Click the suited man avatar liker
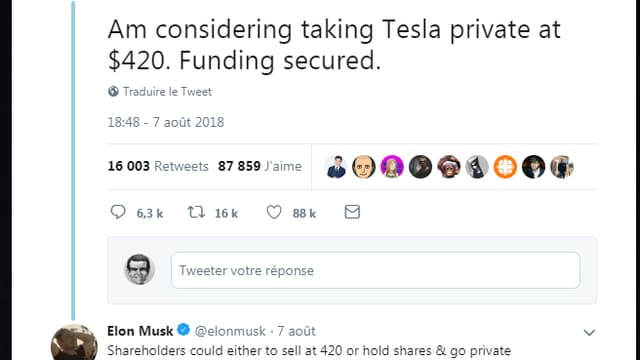The width and height of the screenshot is (640, 360). (x=336, y=167)
